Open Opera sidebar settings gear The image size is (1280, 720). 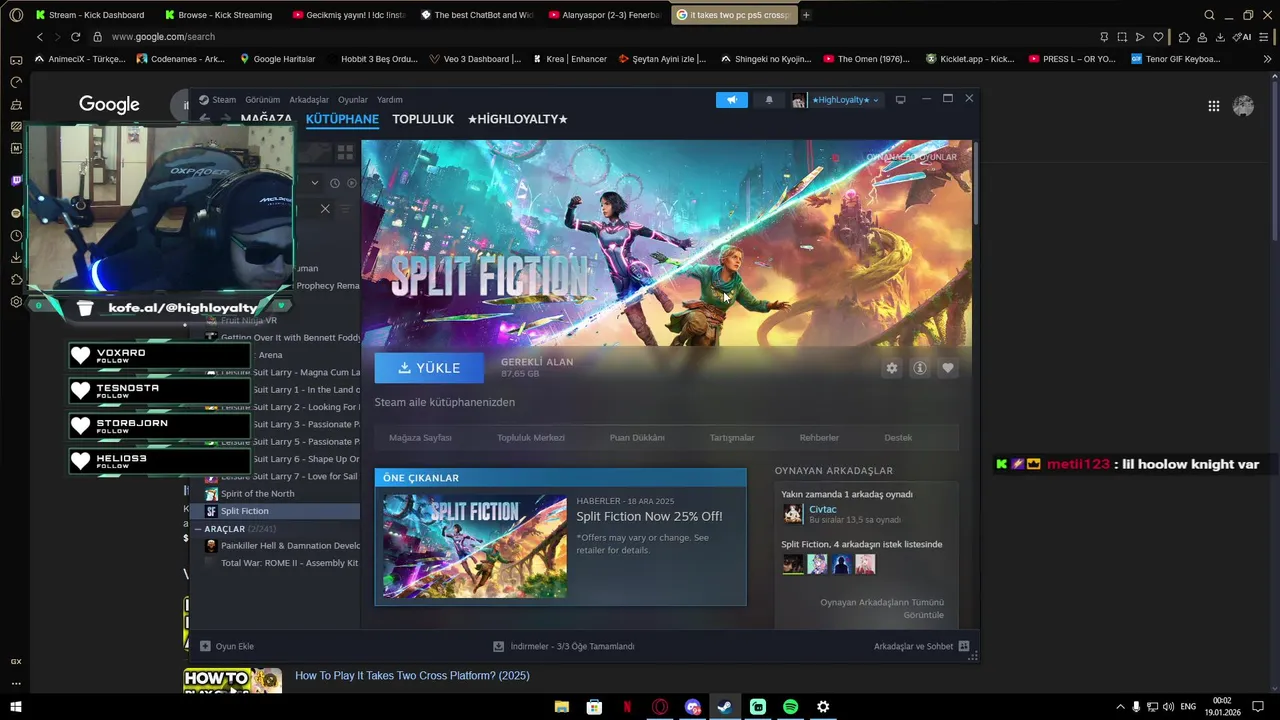click(16, 302)
